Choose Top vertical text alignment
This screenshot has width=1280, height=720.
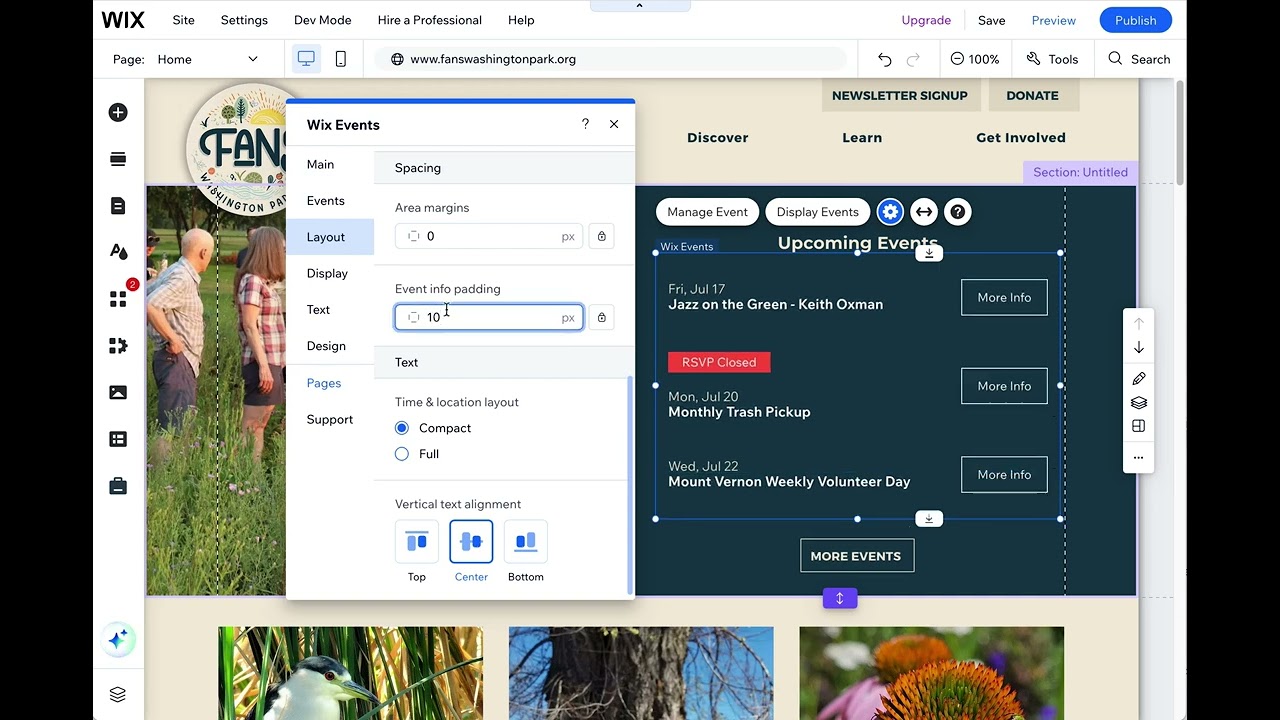417,542
